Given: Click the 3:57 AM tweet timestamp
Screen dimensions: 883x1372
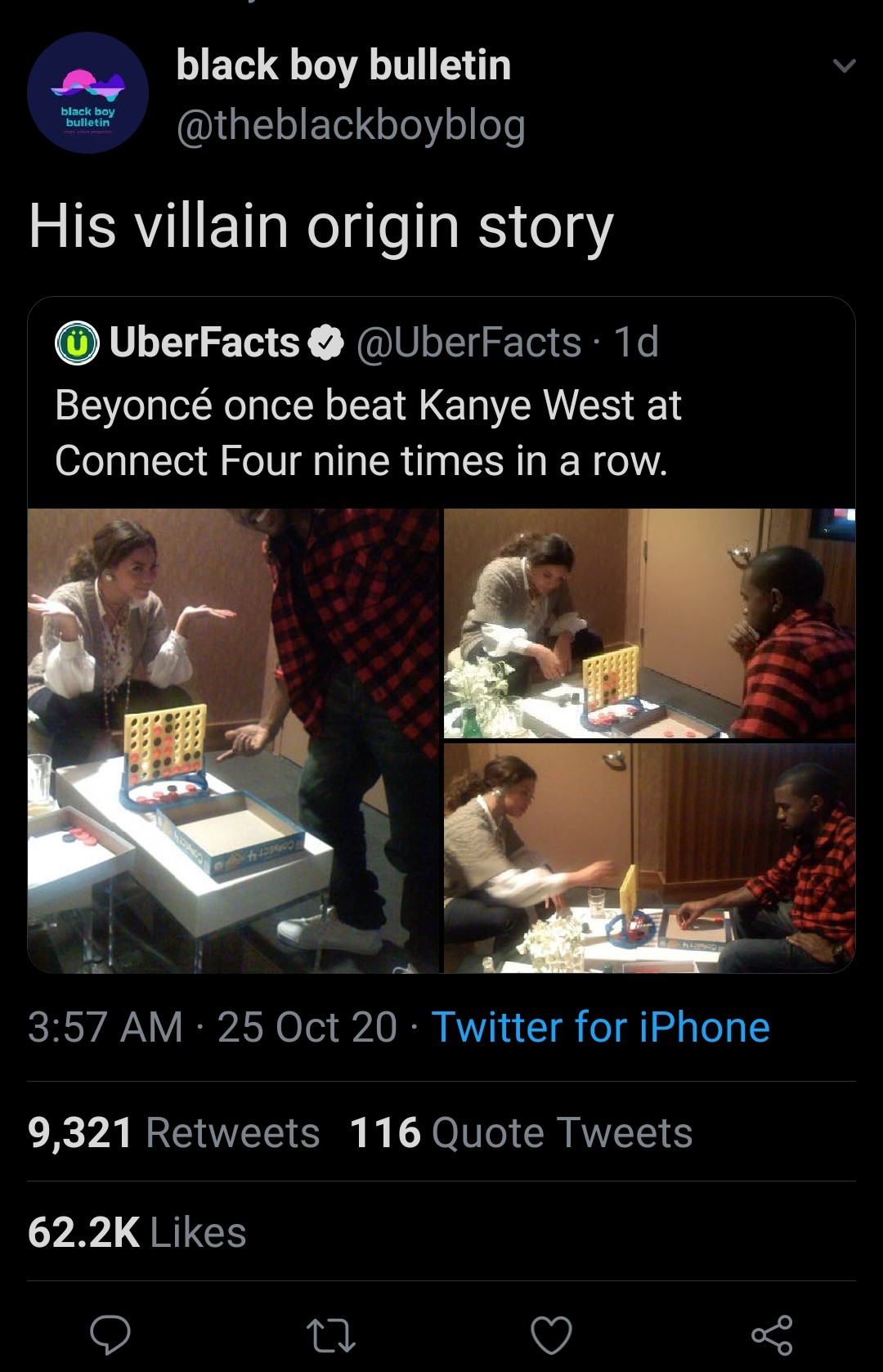Looking at the screenshot, I should (105, 1027).
